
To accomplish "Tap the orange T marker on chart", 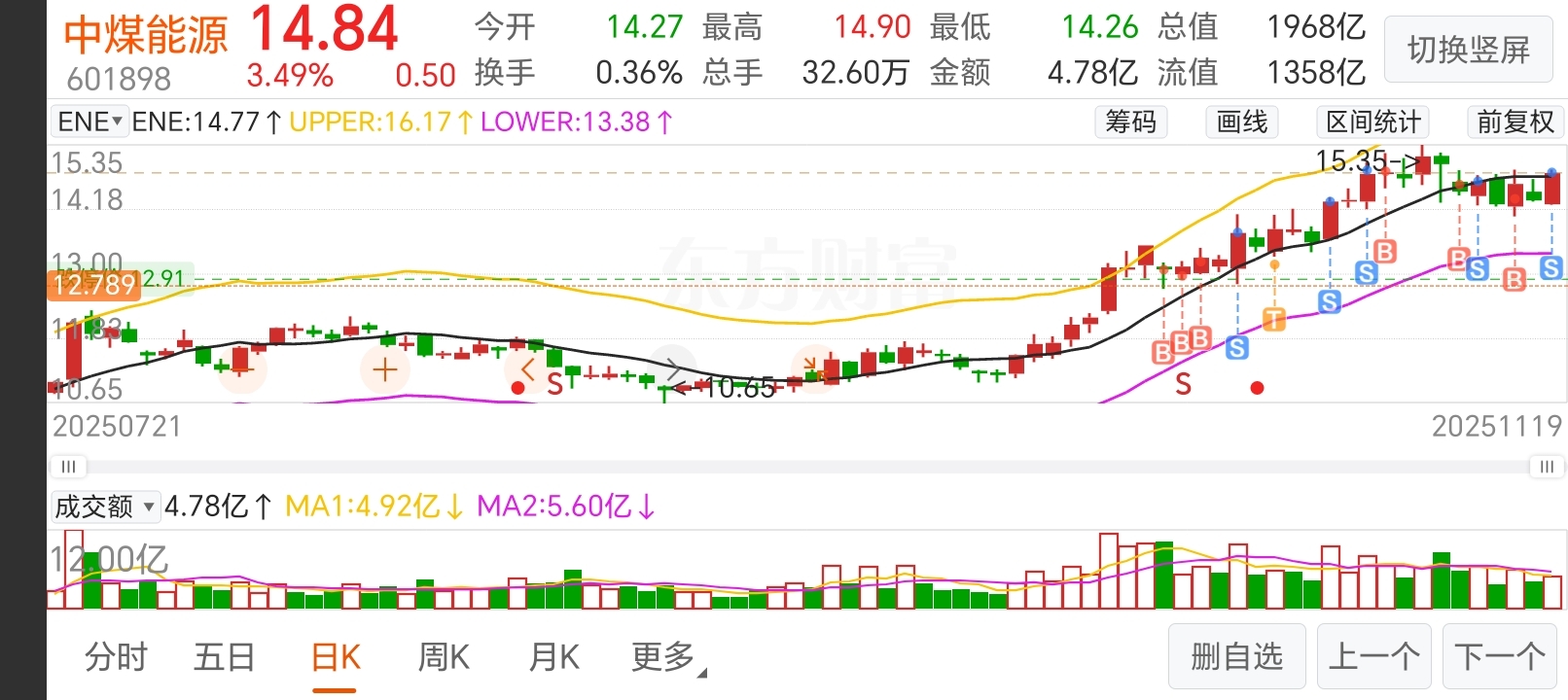I will [1273, 318].
